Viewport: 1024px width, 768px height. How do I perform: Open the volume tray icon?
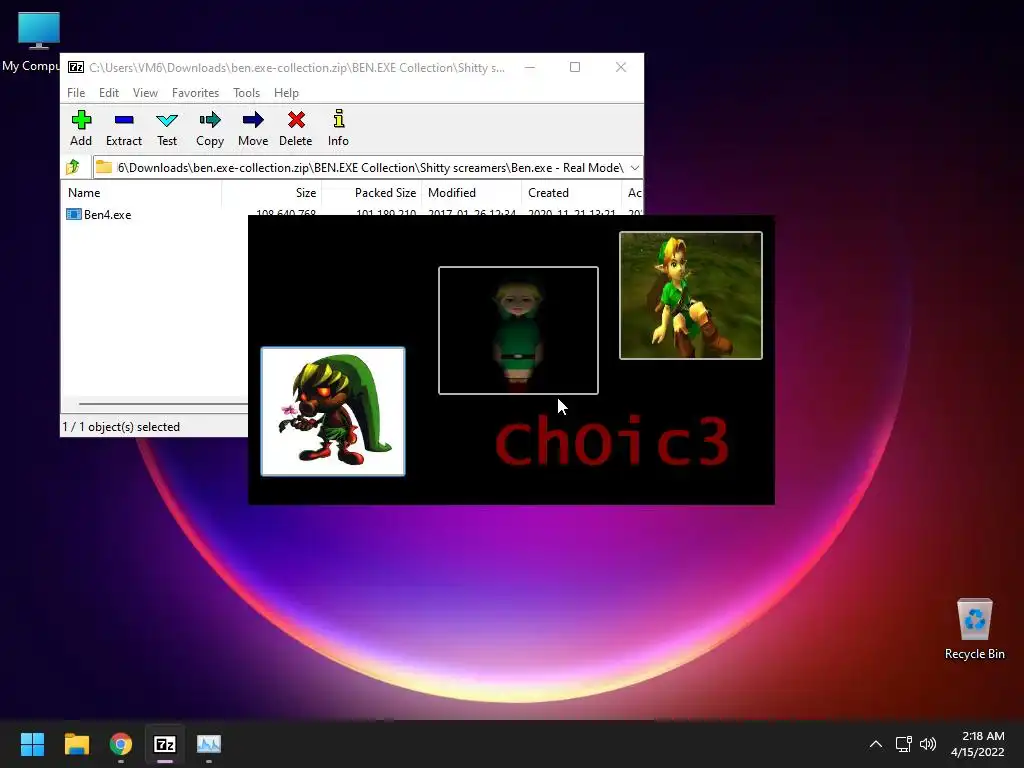point(927,744)
